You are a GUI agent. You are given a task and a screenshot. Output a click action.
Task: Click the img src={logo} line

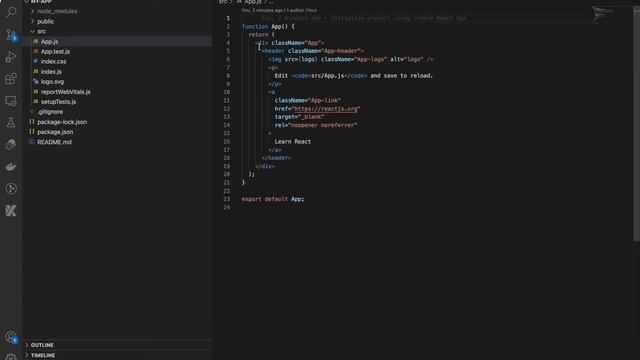[351, 59]
